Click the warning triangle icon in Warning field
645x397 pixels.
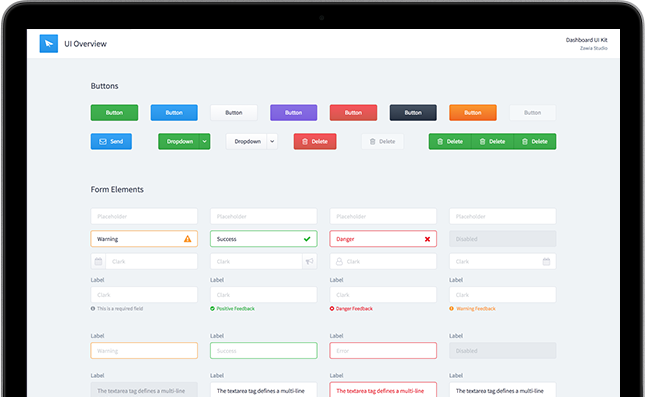tap(188, 239)
